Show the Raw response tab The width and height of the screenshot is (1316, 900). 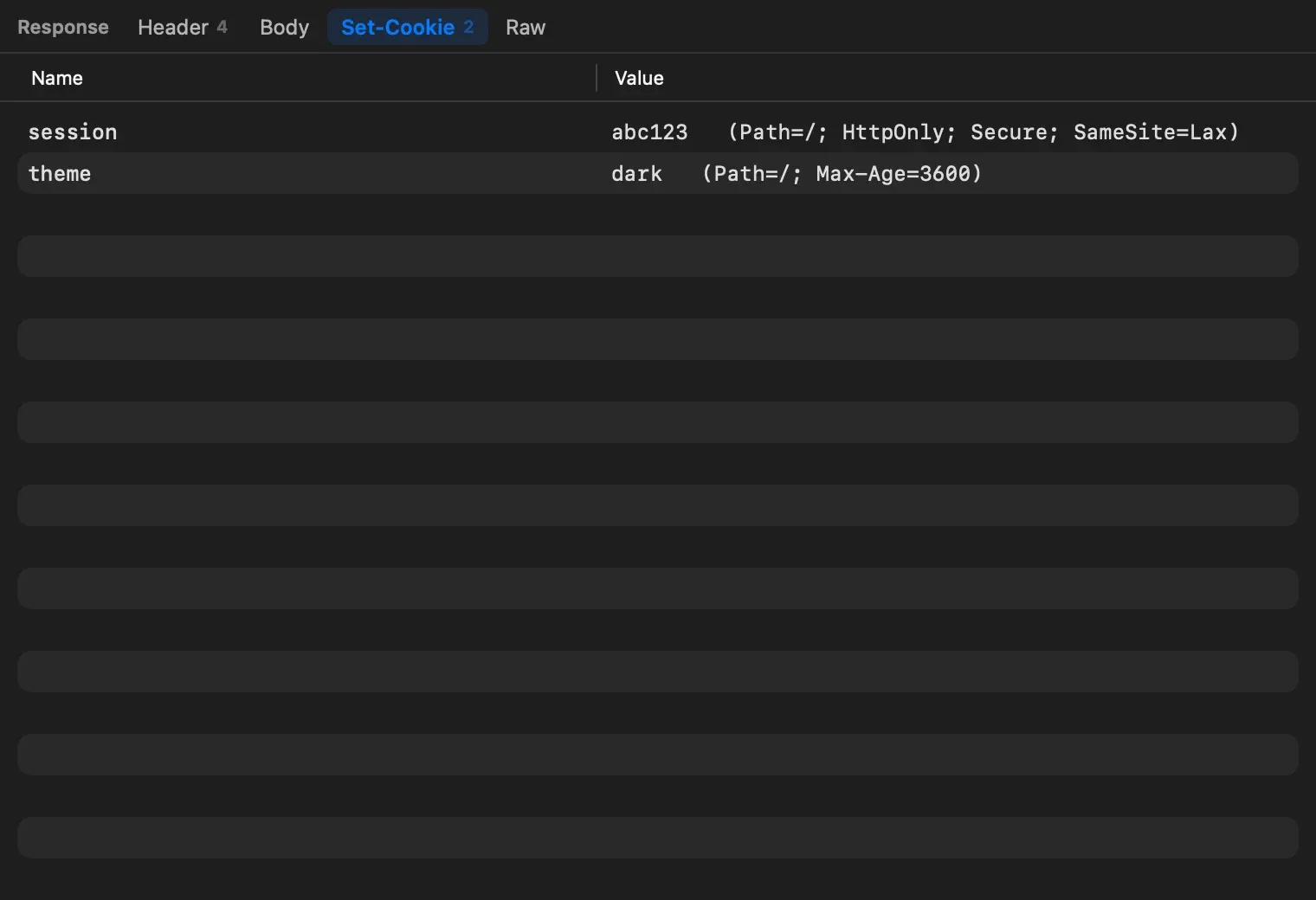click(x=526, y=28)
